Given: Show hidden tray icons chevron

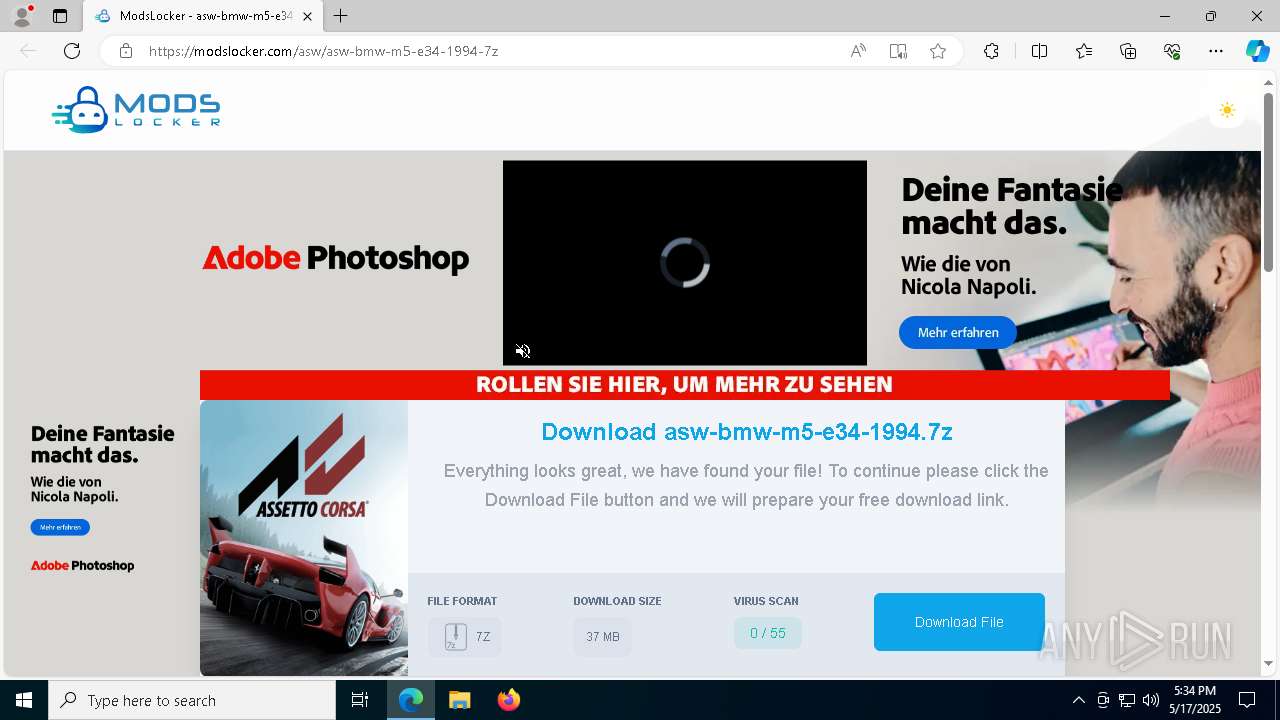Looking at the screenshot, I should tap(1079, 700).
